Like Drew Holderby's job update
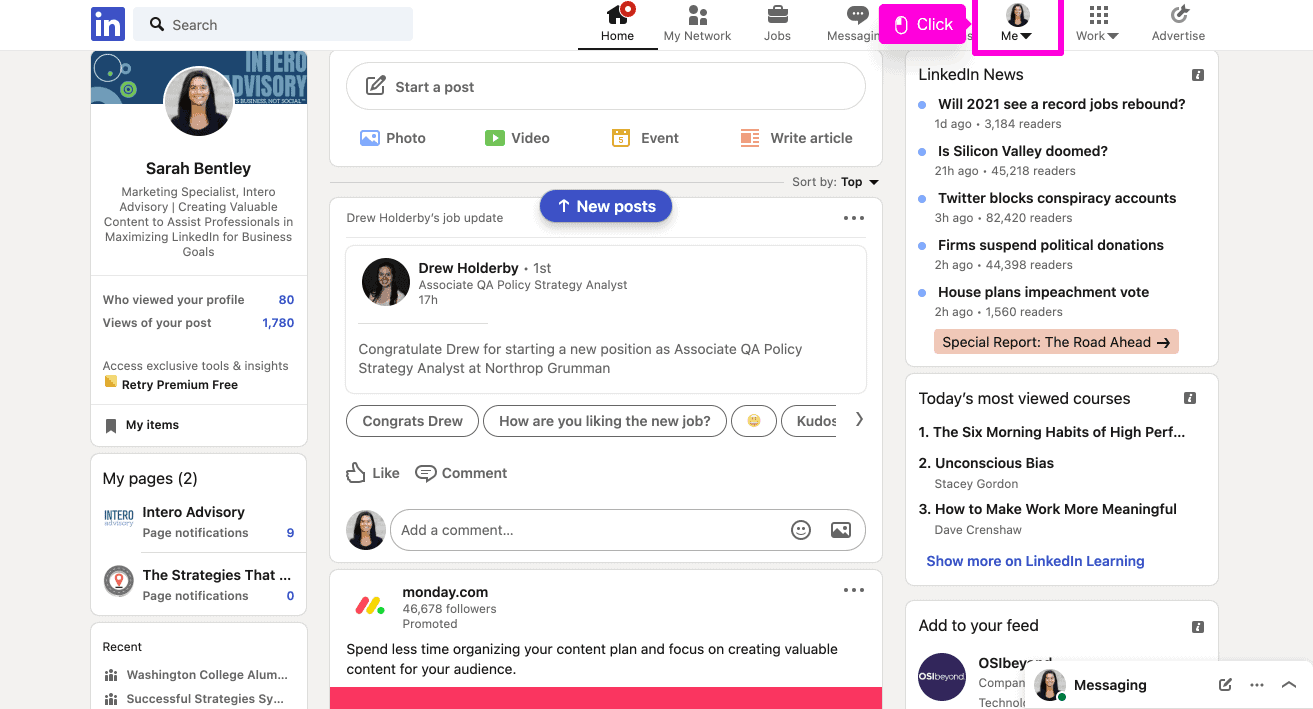The width and height of the screenshot is (1313, 709). pyautogui.click(x=373, y=473)
